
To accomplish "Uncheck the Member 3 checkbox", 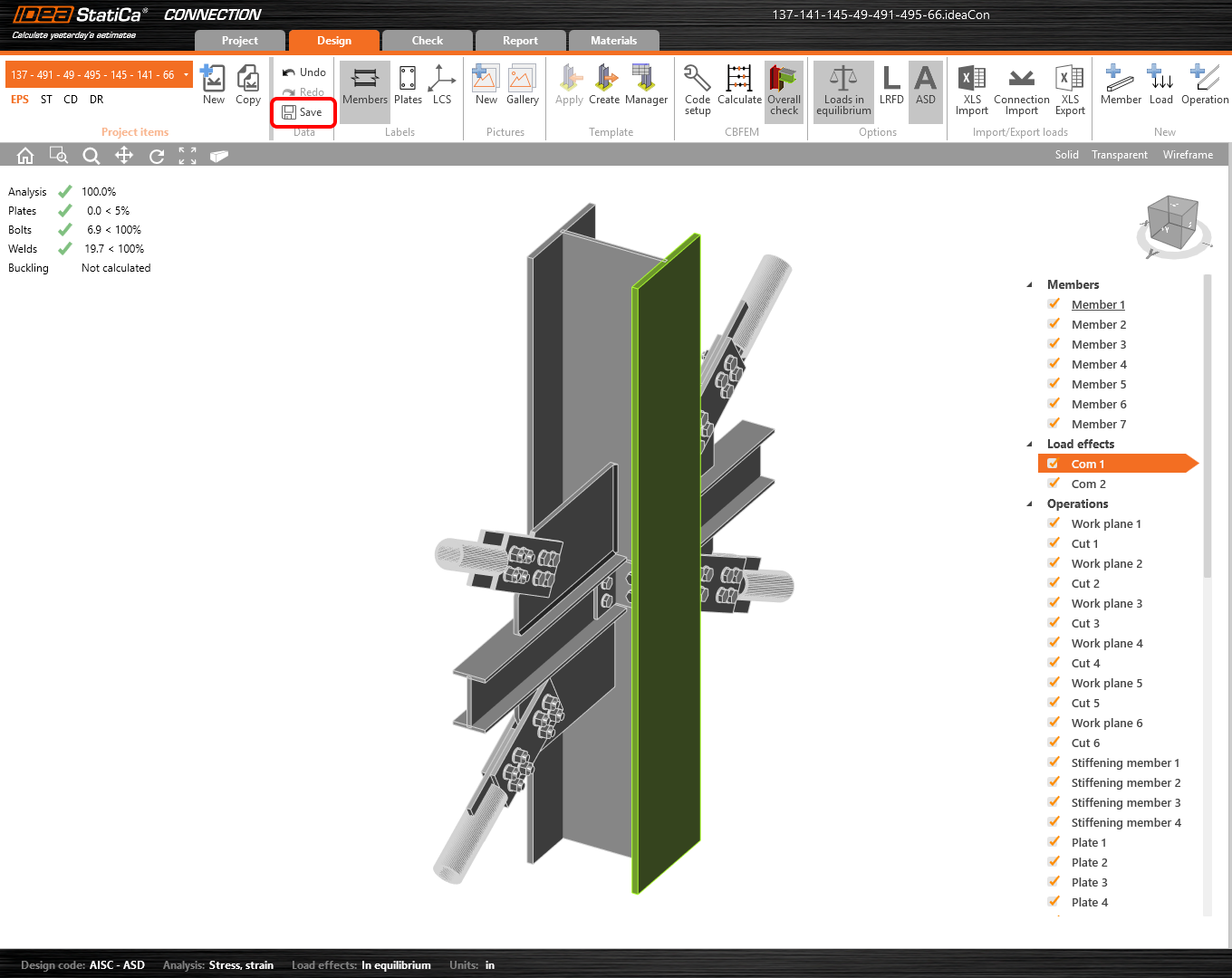I will (1054, 344).
